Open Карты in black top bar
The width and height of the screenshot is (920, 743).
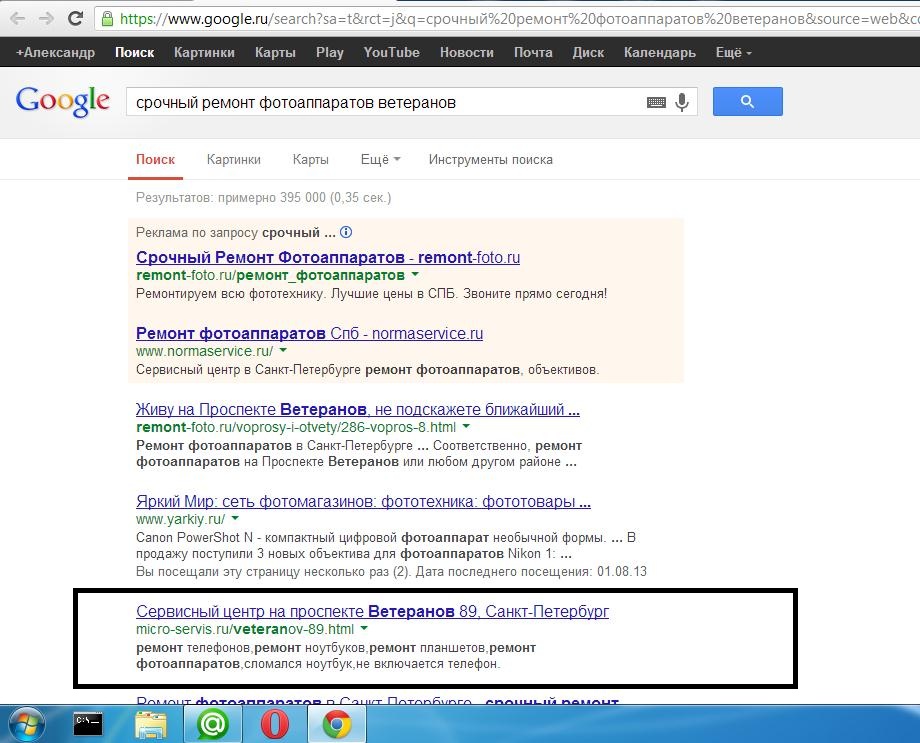point(275,52)
